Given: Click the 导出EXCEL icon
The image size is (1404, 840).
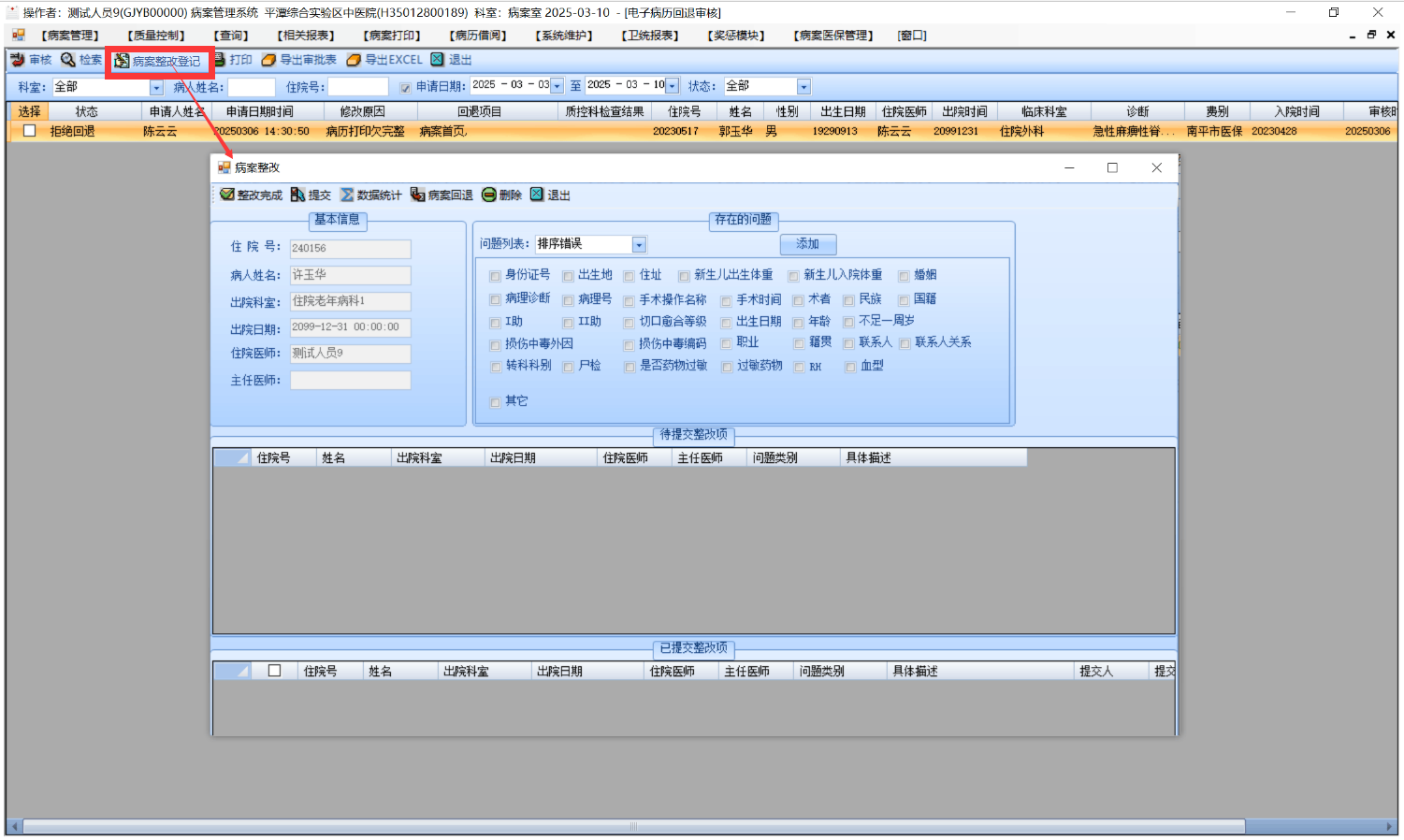Looking at the screenshot, I should coord(354,60).
